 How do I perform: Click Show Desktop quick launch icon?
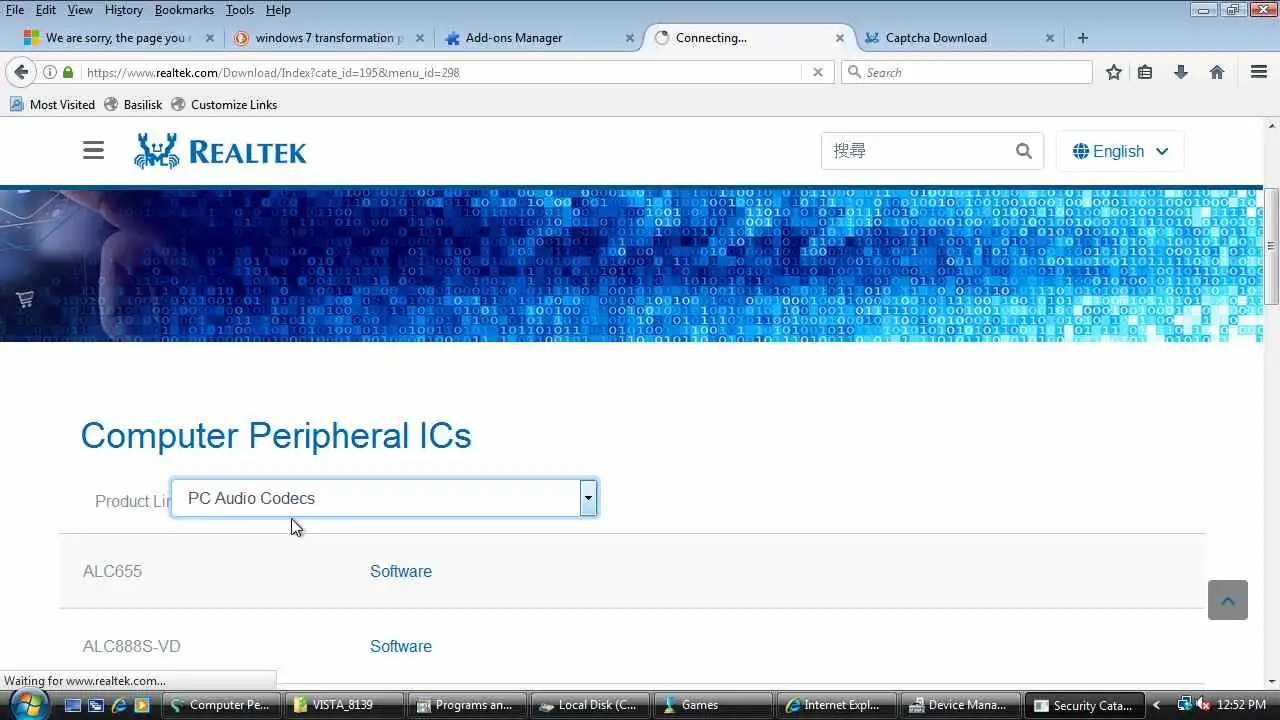click(72, 705)
